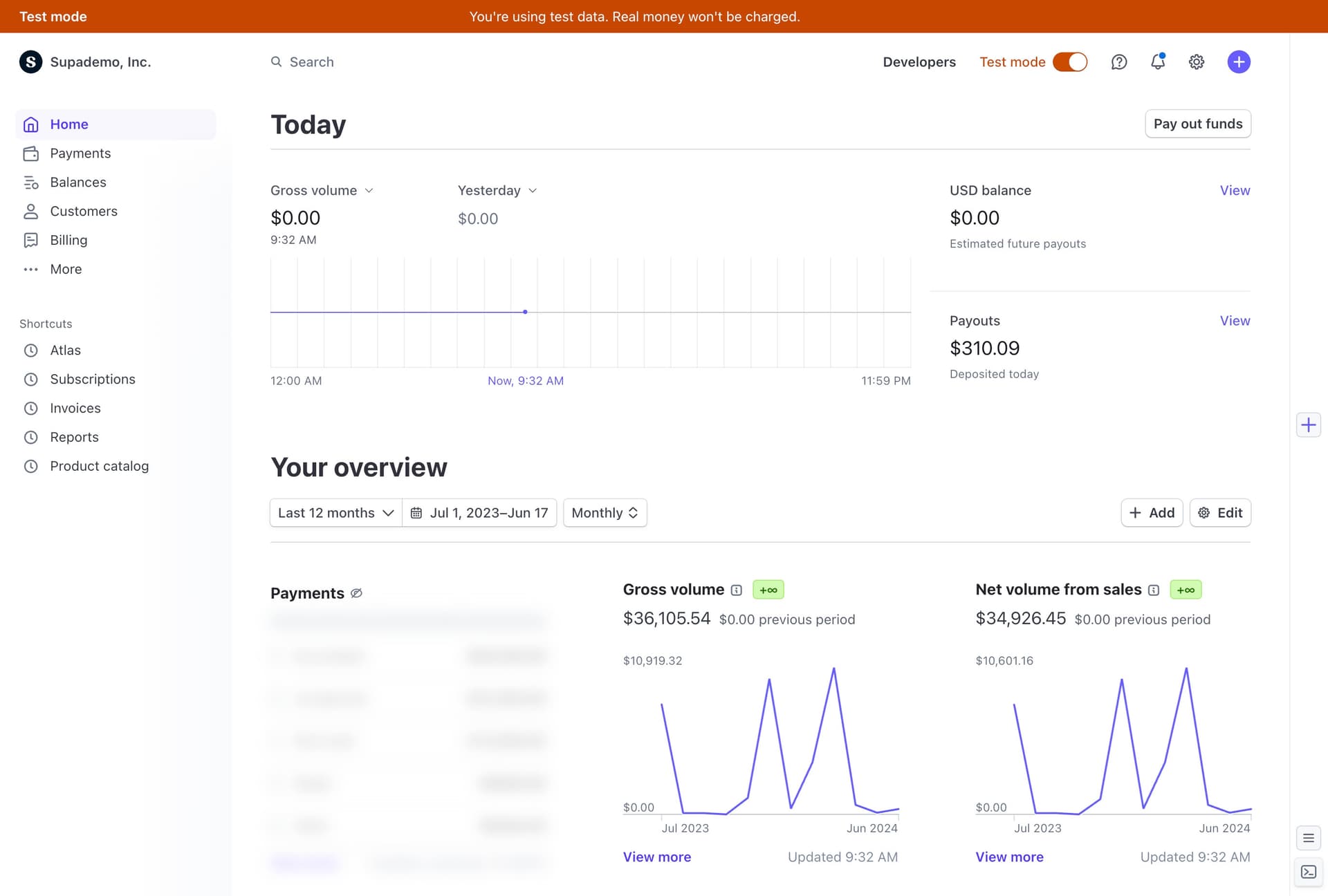This screenshot has height=896, width=1328.
Task: Click the Edit overview button
Action: click(x=1220, y=513)
